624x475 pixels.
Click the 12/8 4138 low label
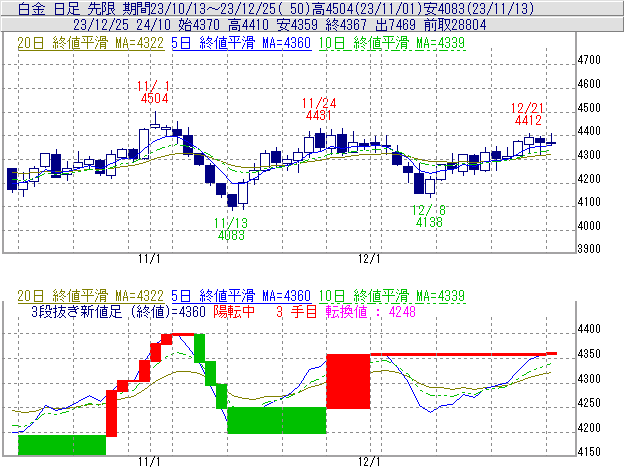[429, 216]
